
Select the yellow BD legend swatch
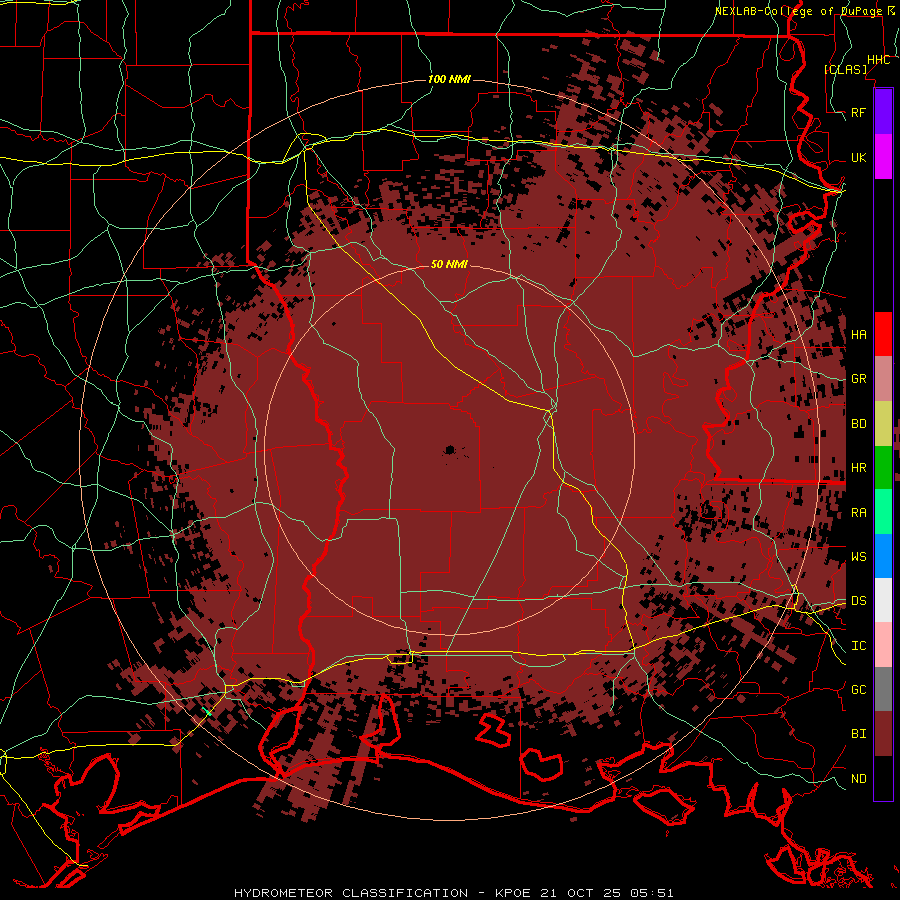click(x=883, y=423)
